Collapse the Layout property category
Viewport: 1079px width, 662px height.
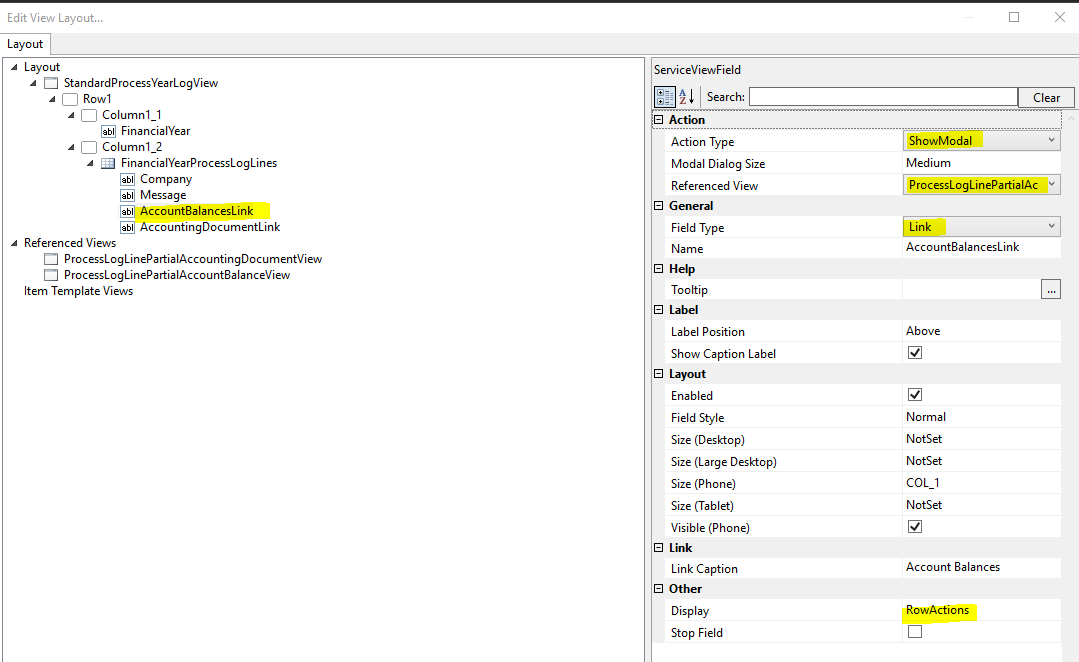point(659,374)
